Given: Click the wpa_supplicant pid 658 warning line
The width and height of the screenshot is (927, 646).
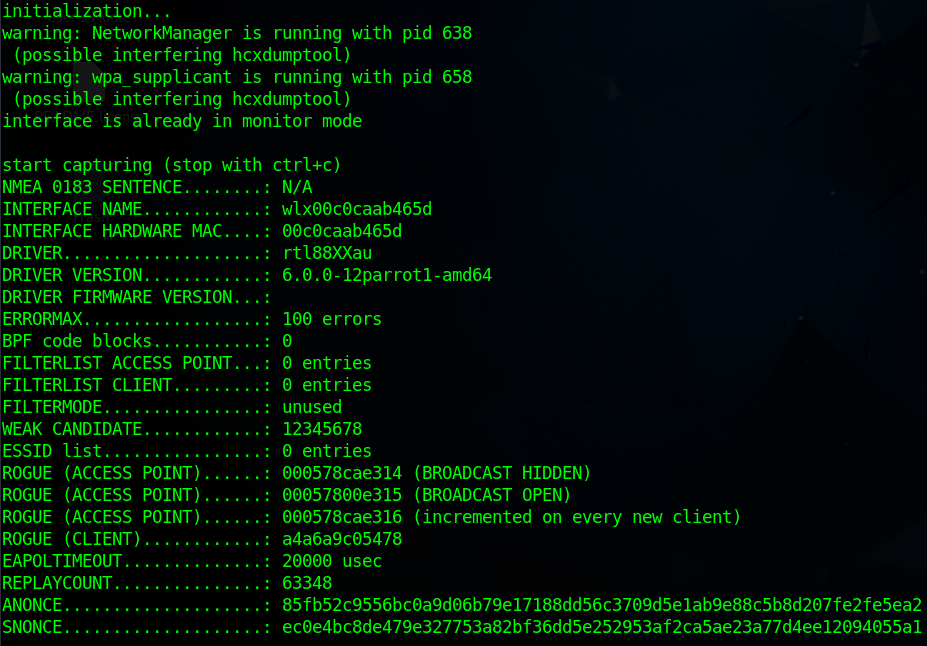Looking at the screenshot, I should click(237, 77).
